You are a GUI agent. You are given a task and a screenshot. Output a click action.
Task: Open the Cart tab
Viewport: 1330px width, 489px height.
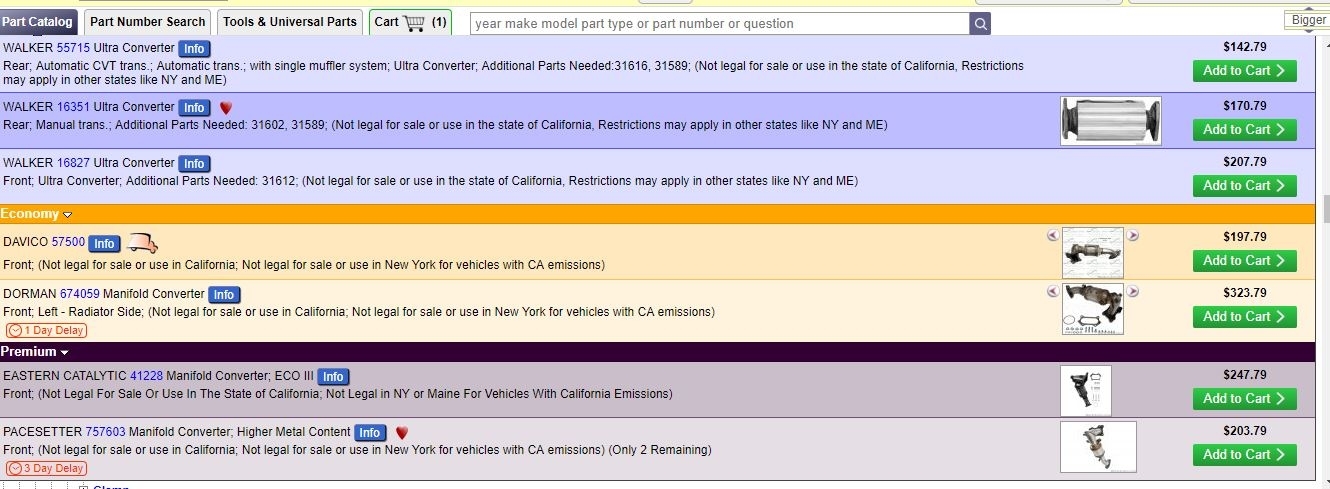[410, 22]
